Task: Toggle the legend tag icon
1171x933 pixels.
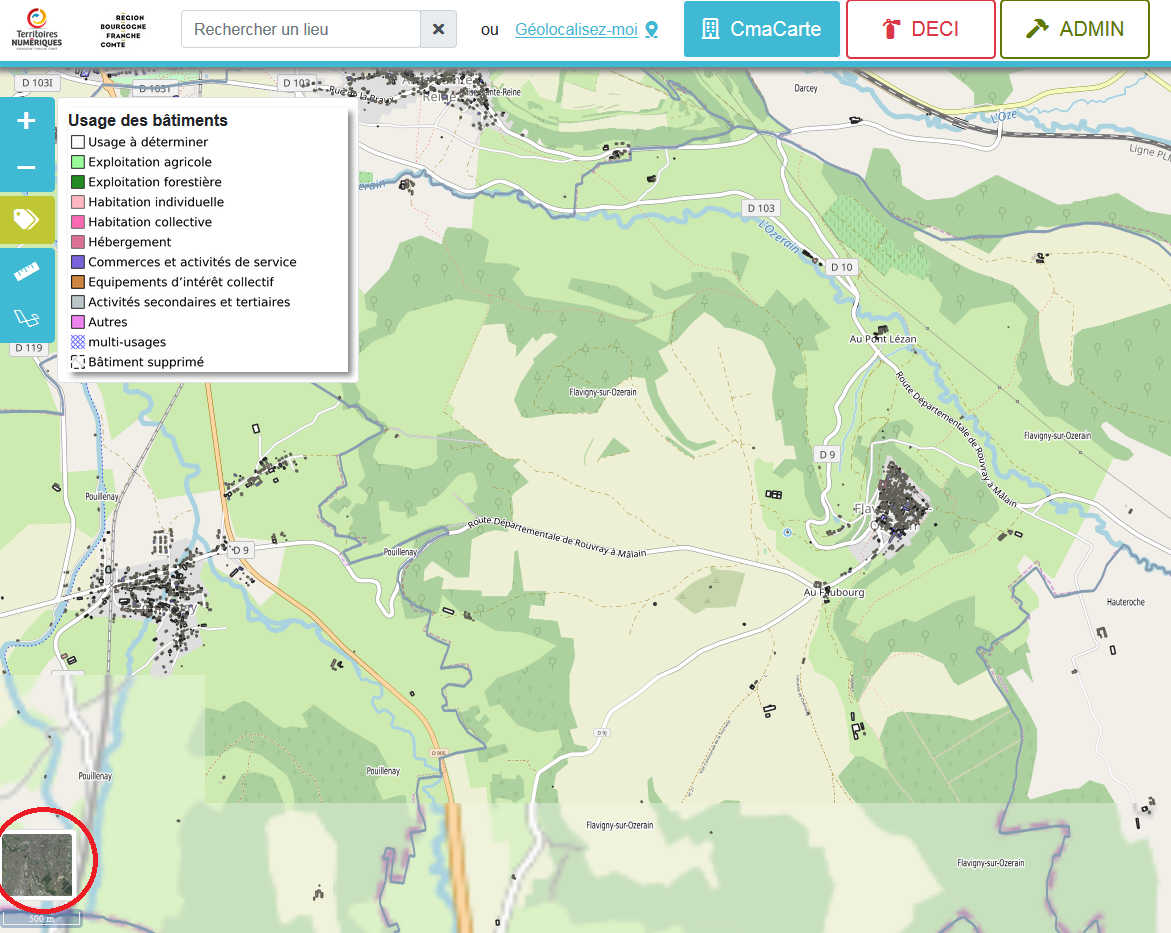Action: tap(27, 219)
